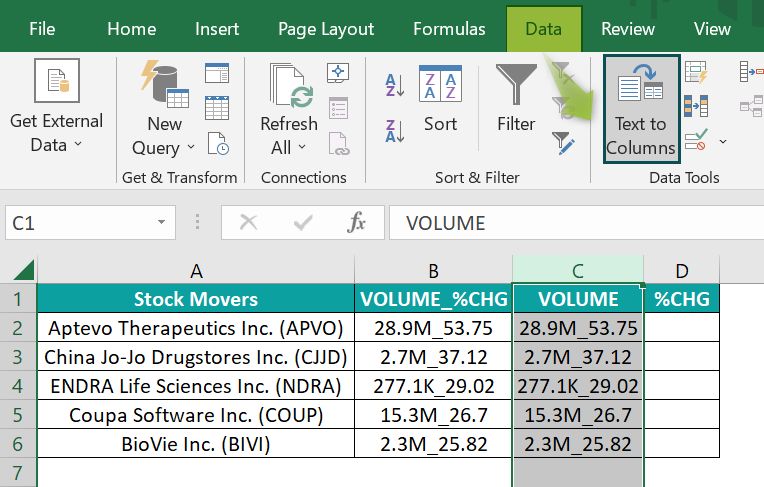764x487 pixels.
Task: Click the VOLUME header cell in column C
Action: (x=578, y=299)
